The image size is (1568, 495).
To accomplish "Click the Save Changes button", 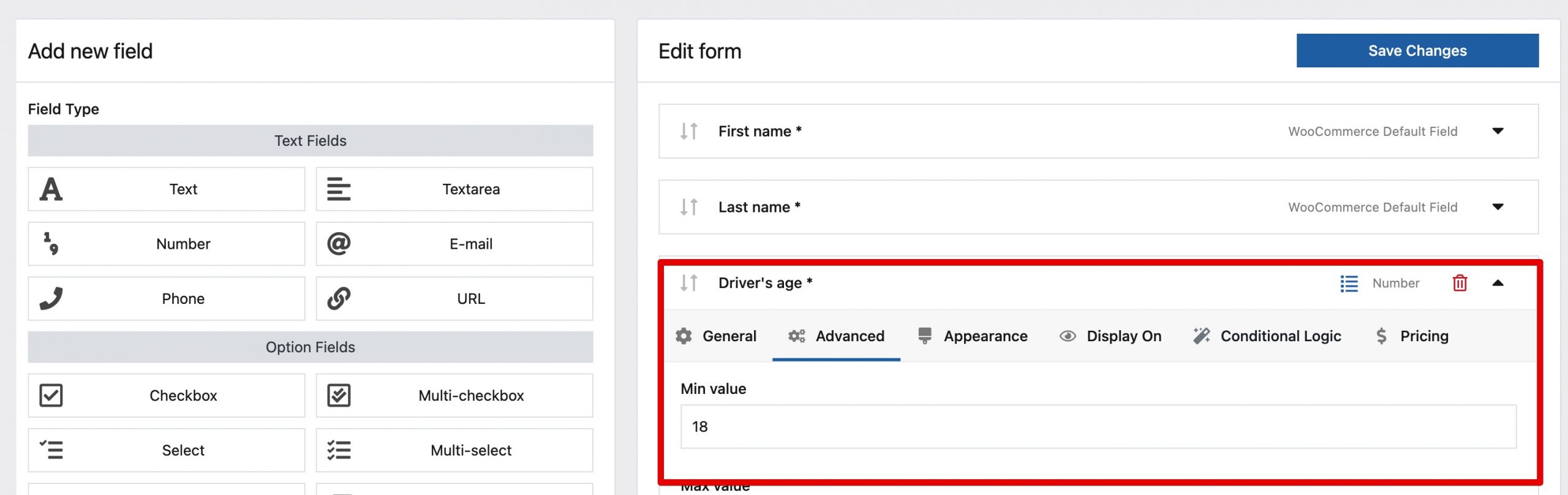I will click(x=1417, y=51).
